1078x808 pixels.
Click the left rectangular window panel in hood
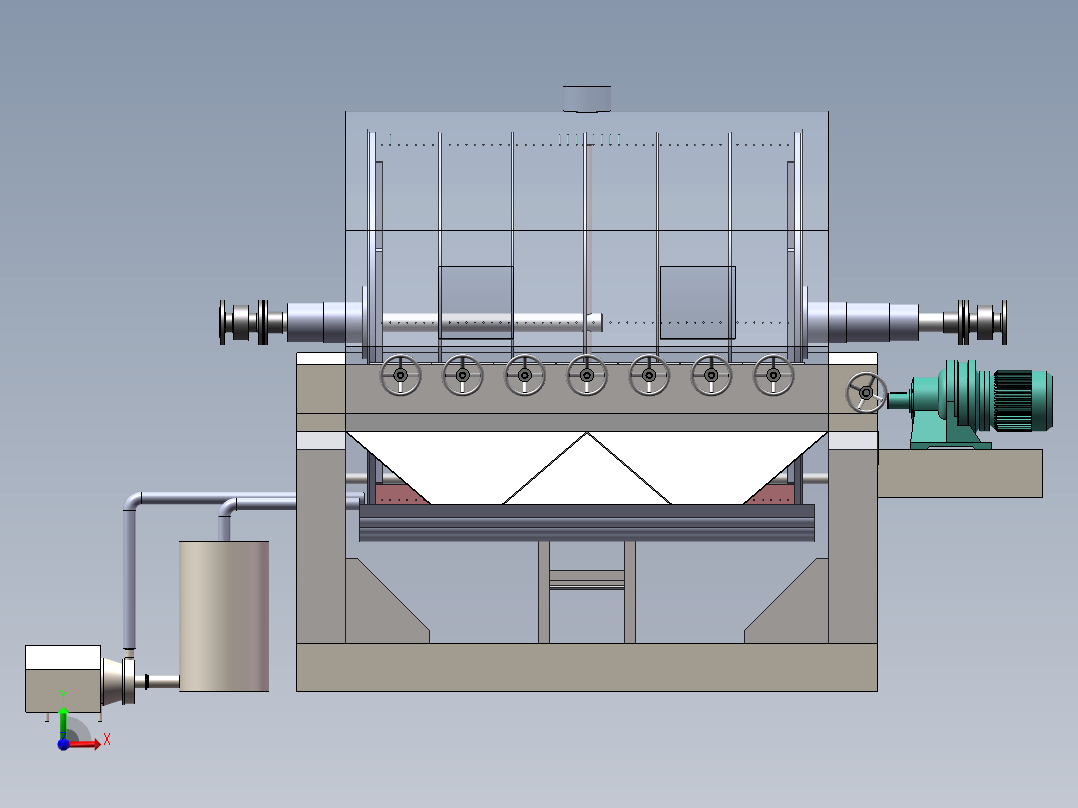click(x=476, y=303)
